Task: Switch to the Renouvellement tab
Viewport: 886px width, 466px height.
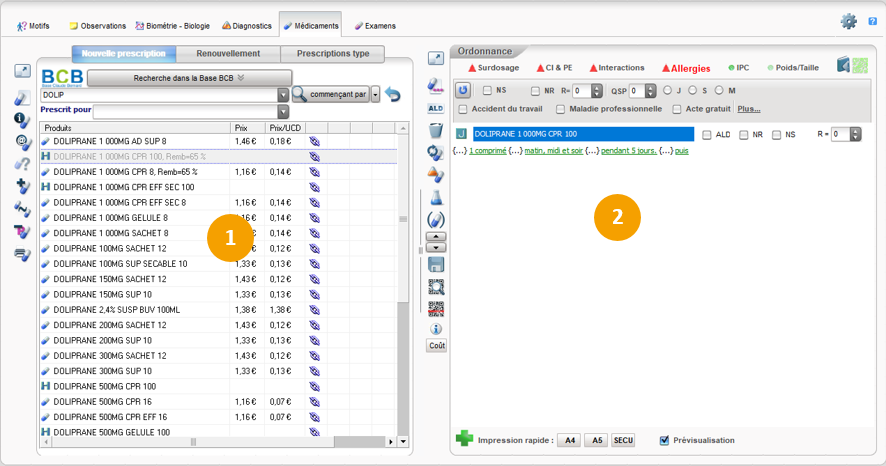Action: click(x=228, y=54)
